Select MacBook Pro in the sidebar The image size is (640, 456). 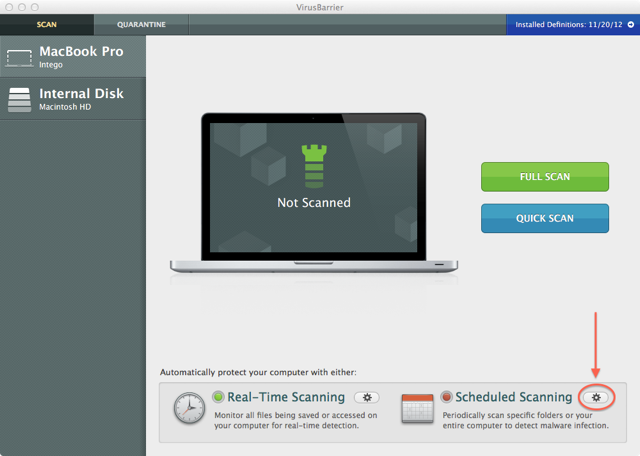click(73, 56)
